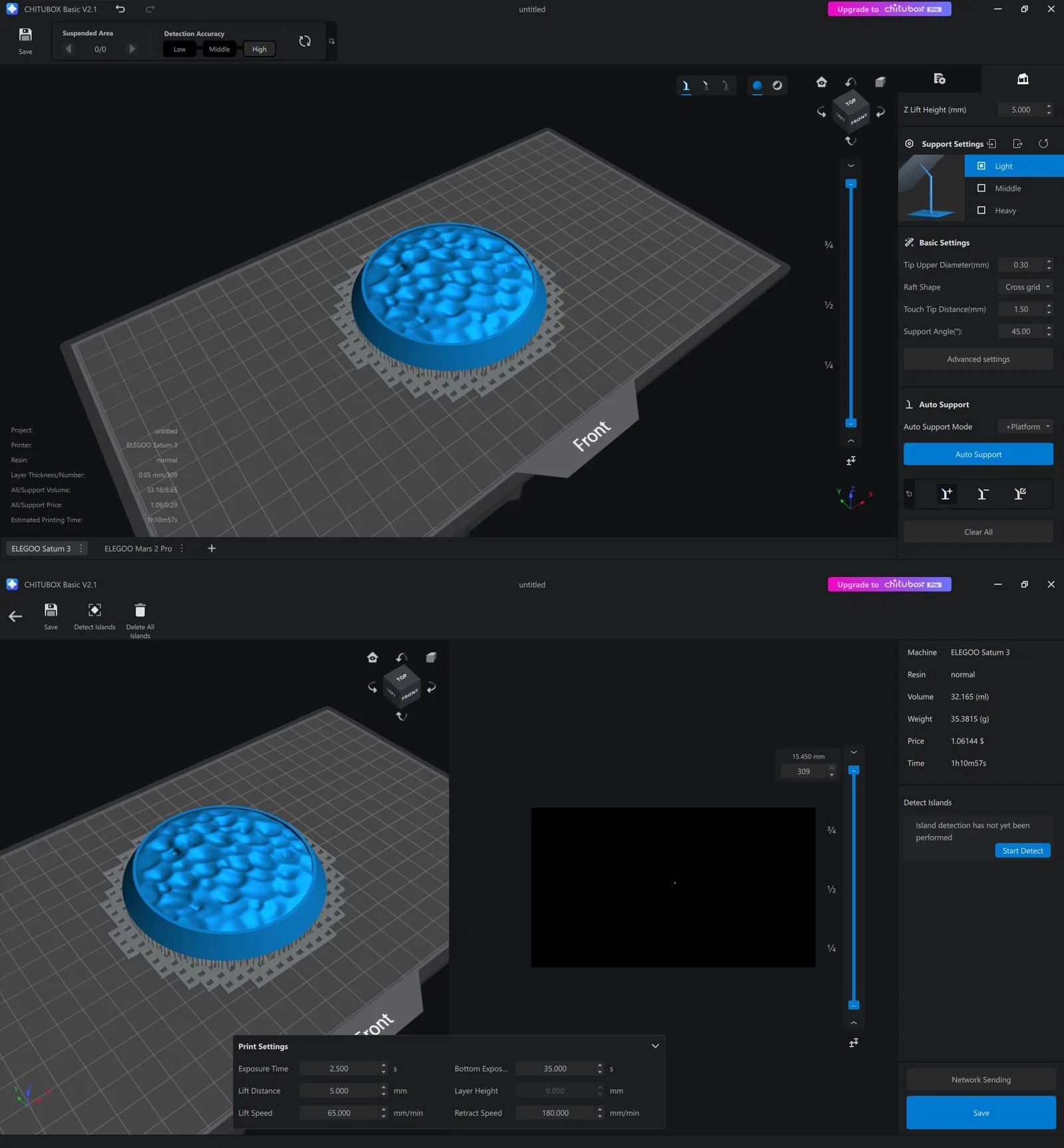Refresh suspended area detection with circular arrows icon
Viewport: 1064px width, 1148px height.
(305, 41)
